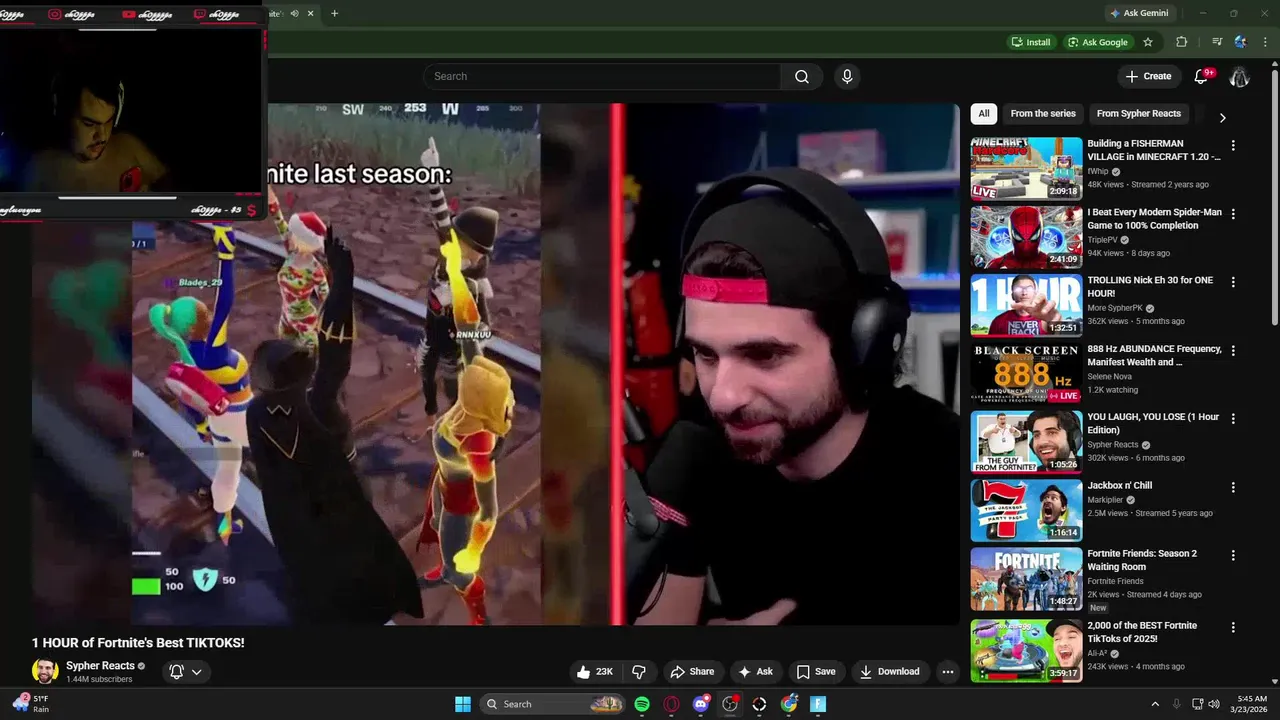
Task: Open the 1 HOUR Nick Eh 30 thumbnail
Action: click(x=1026, y=306)
